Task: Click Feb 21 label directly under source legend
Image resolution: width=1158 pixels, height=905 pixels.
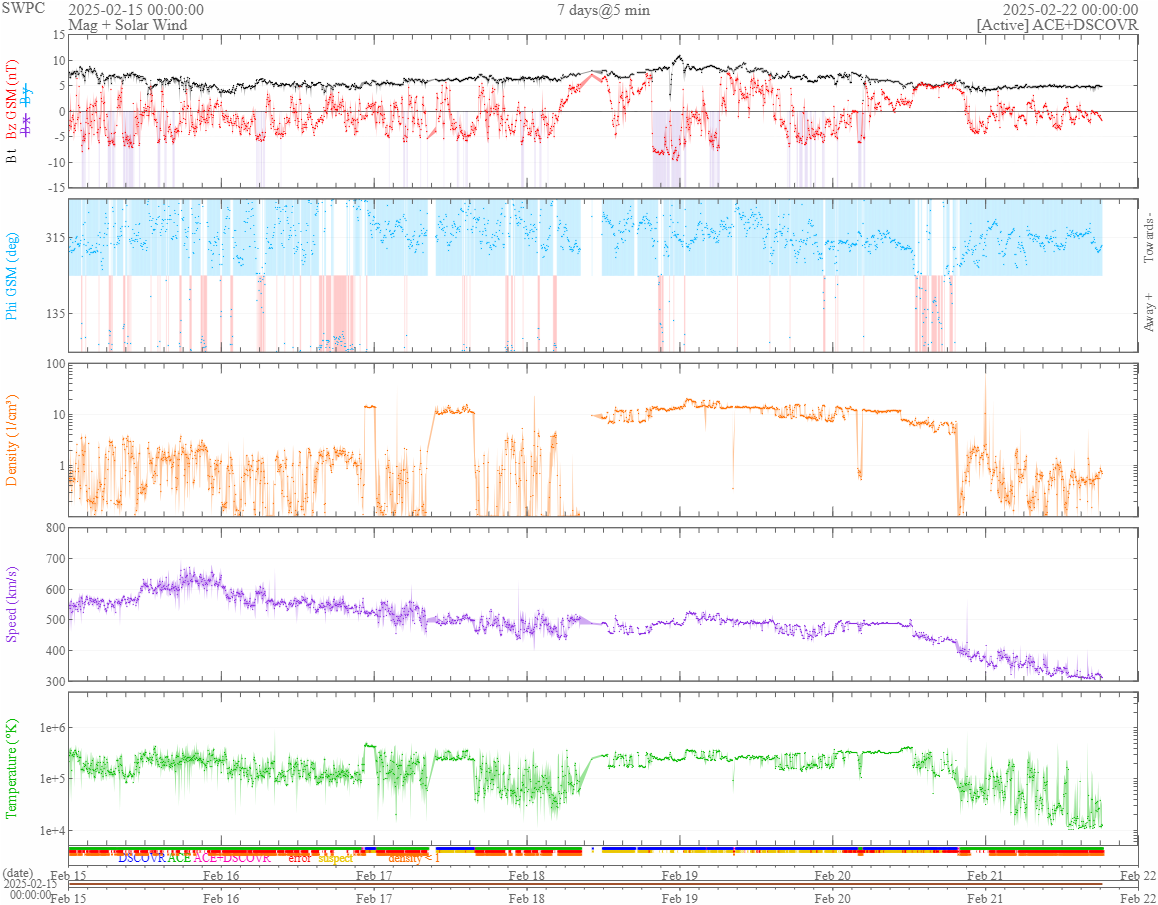Action: (x=985, y=875)
